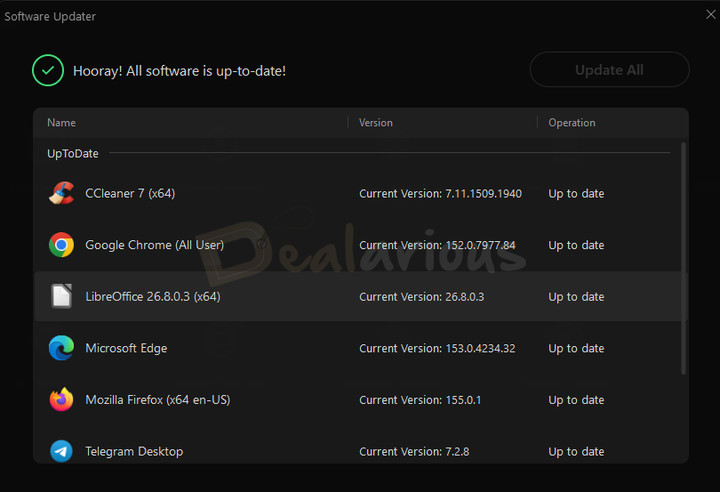
Task: Select the Google Chrome (All User) name
Action: 155,245
